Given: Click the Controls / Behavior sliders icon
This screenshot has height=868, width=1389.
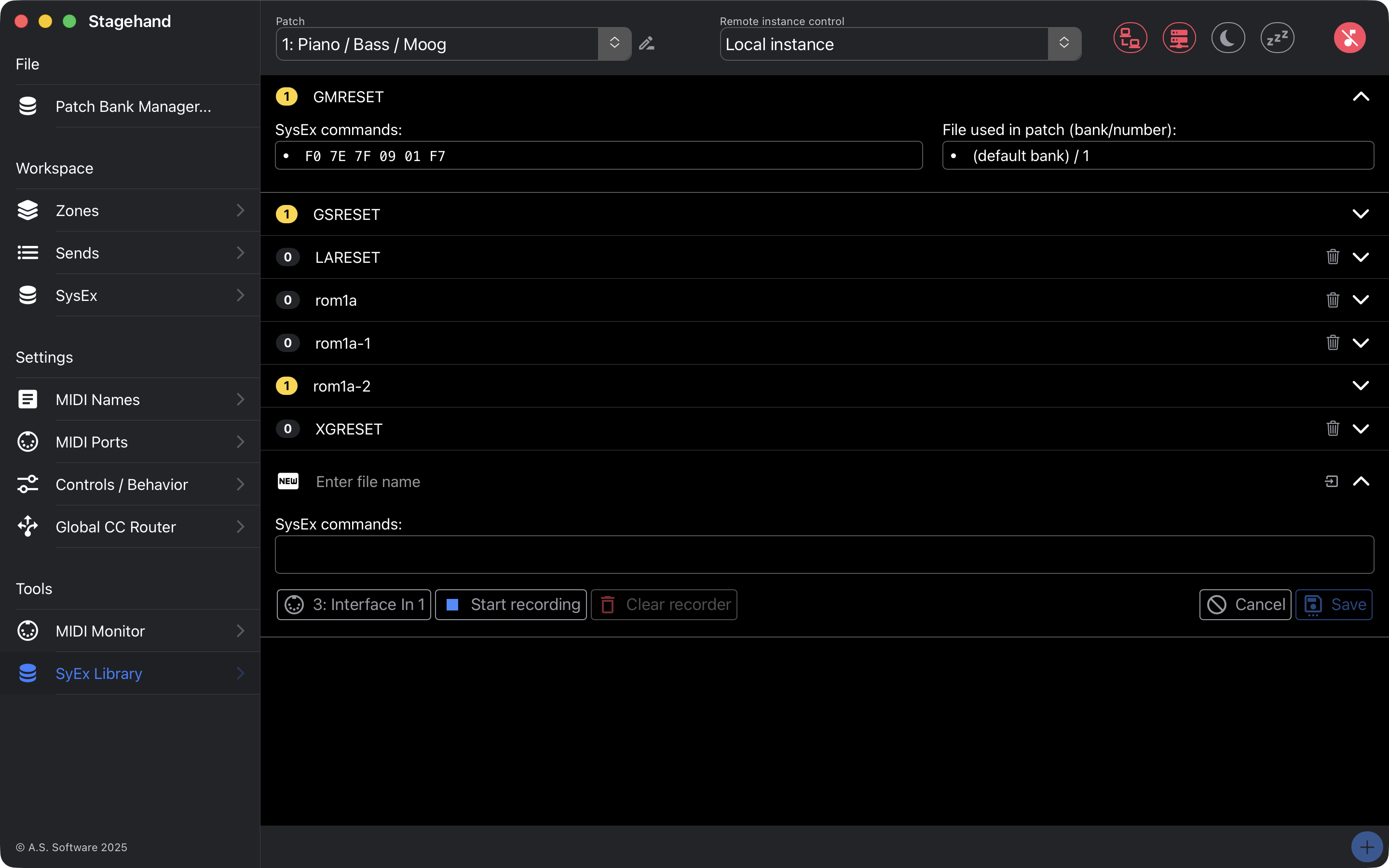Looking at the screenshot, I should point(27,484).
